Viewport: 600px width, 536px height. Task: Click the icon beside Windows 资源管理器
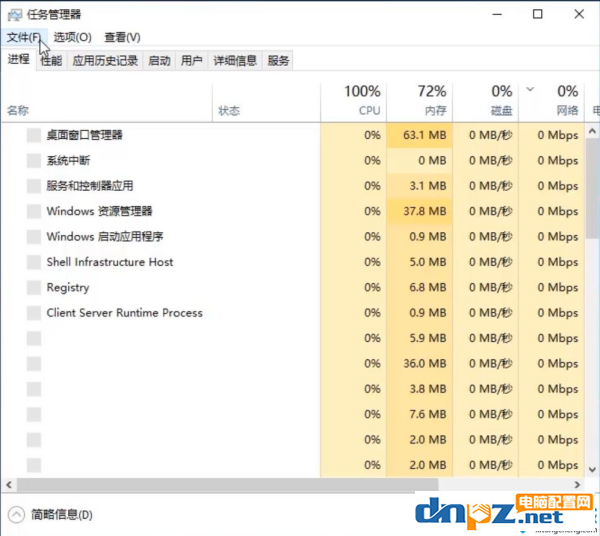pyautogui.click(x=34, y=211)
